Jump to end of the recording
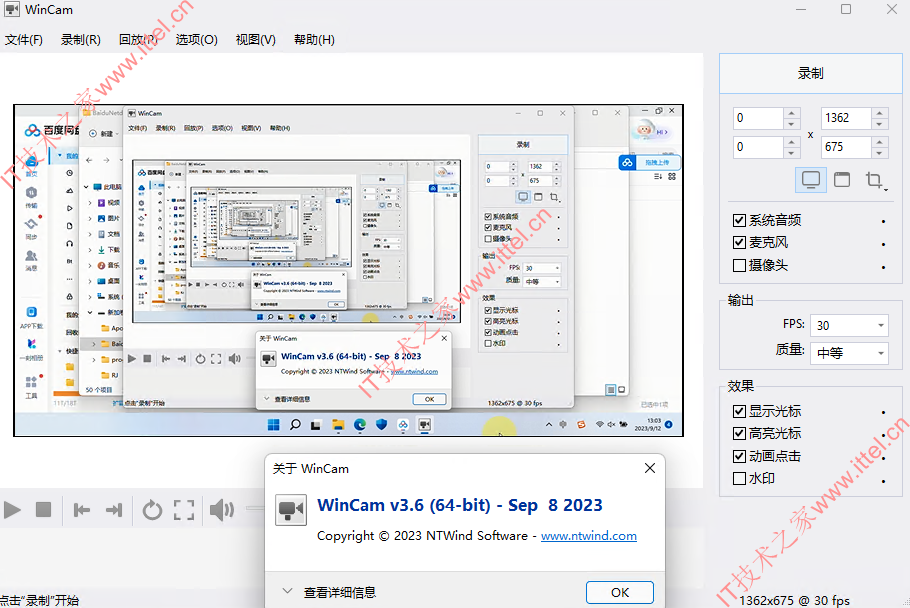The width and height of the screenshot is (910, 608). pyautogui.click(x=114, y=510)
